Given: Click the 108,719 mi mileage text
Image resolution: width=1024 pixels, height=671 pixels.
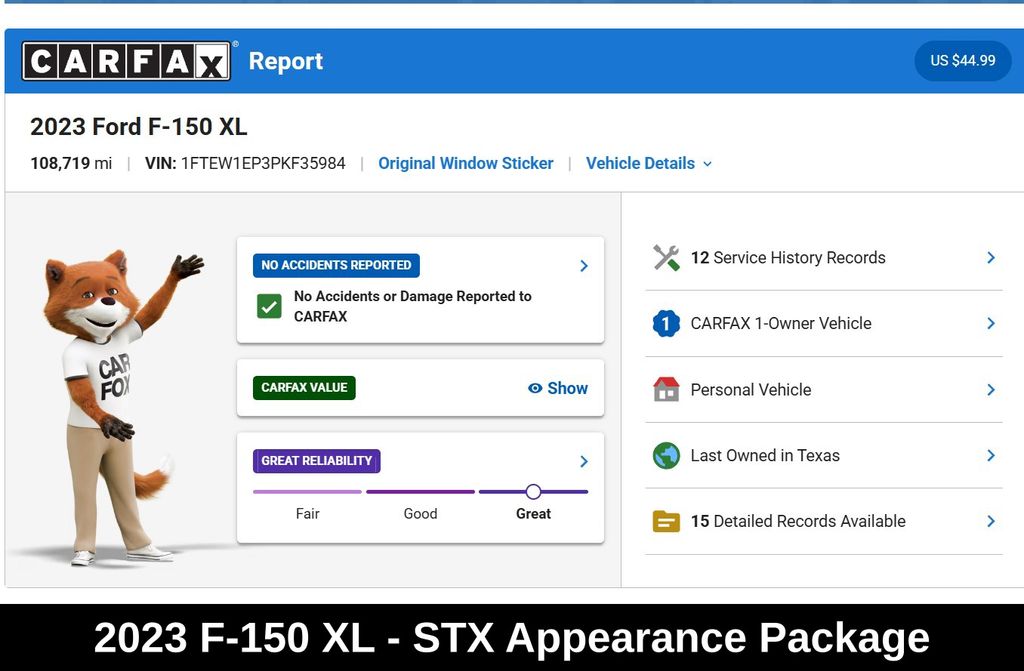Looking at the screenshot, I should point(71,163).
